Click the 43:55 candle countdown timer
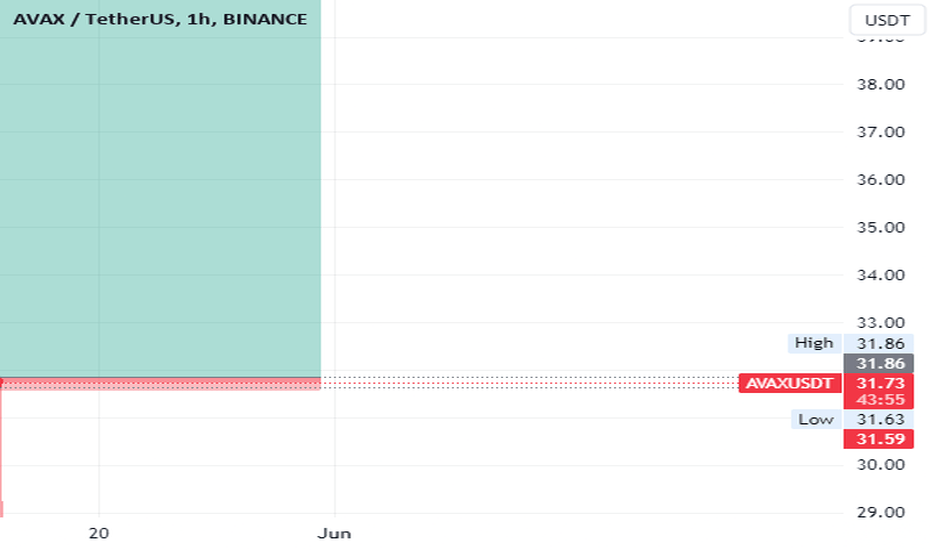932x550 pixels. (x=880, y=400)
